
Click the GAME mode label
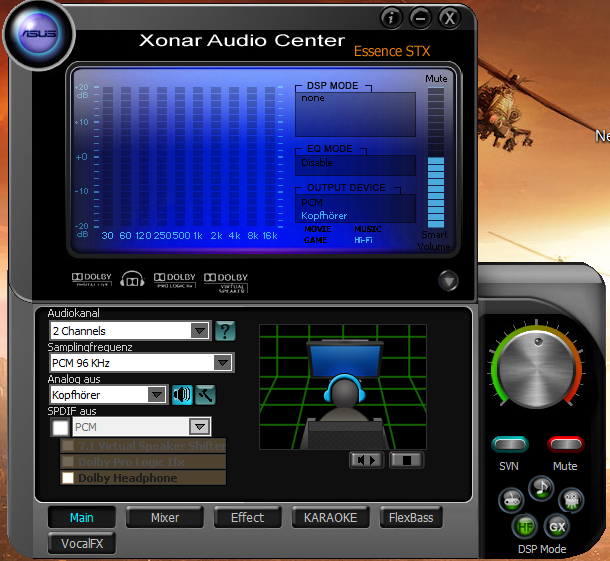click(x=316, y=240)
